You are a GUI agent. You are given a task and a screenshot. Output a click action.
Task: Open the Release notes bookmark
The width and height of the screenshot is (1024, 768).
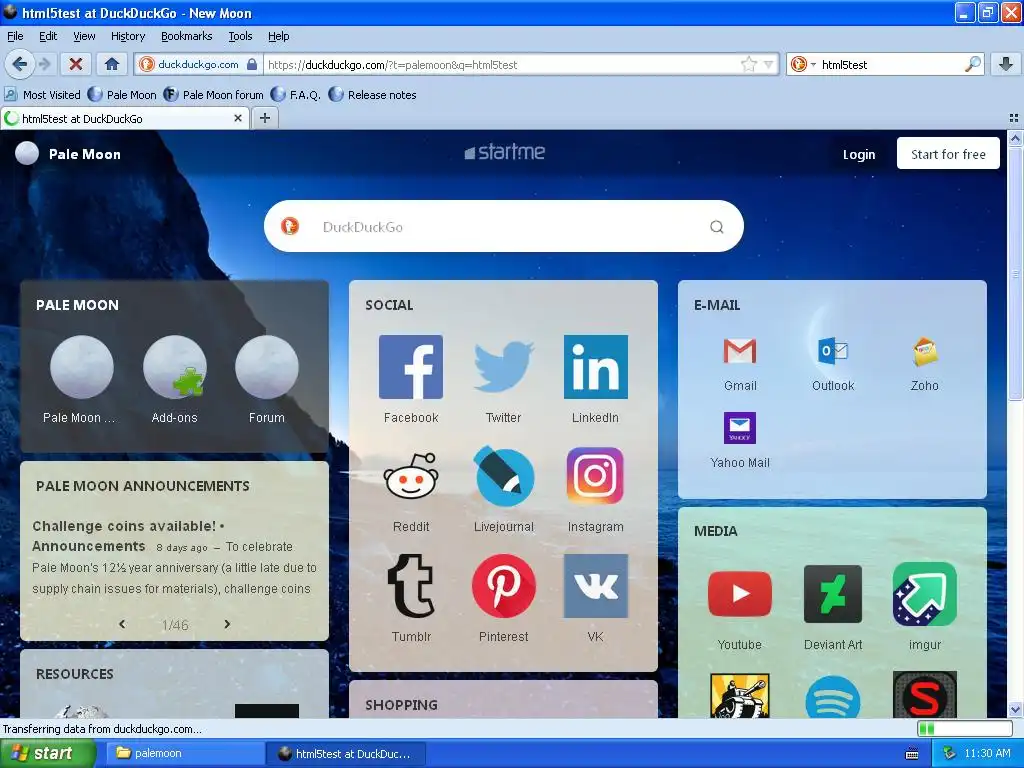click(373, 95)
